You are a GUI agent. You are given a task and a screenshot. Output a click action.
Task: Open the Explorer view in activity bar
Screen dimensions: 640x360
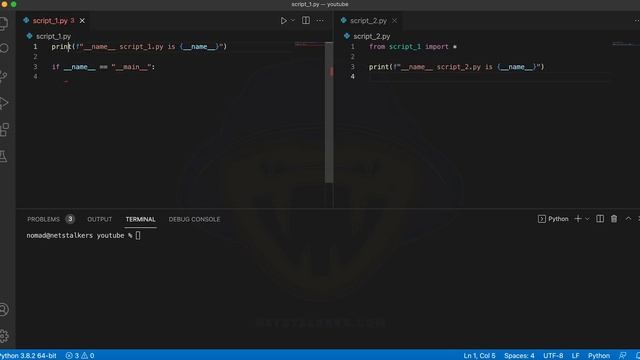click(x=4, y=24)
